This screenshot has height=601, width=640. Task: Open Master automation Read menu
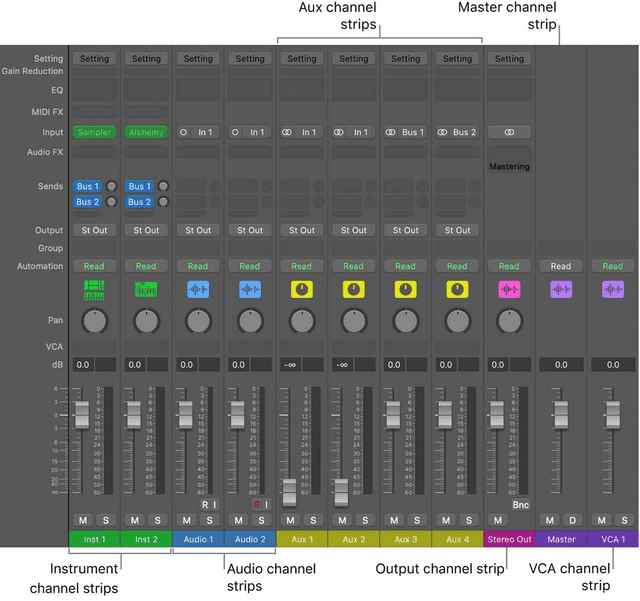[561, 266]
